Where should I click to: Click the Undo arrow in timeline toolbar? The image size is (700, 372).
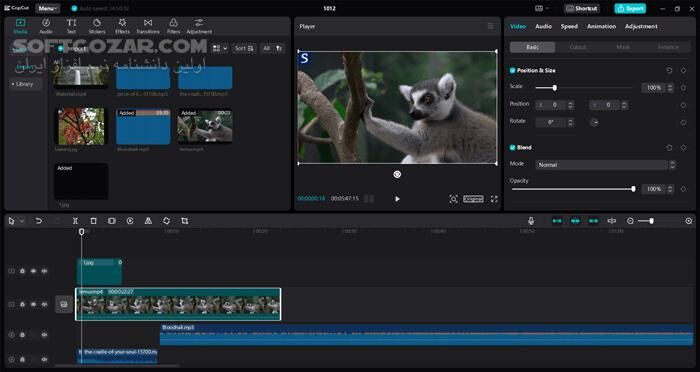[x=39, y=221]
